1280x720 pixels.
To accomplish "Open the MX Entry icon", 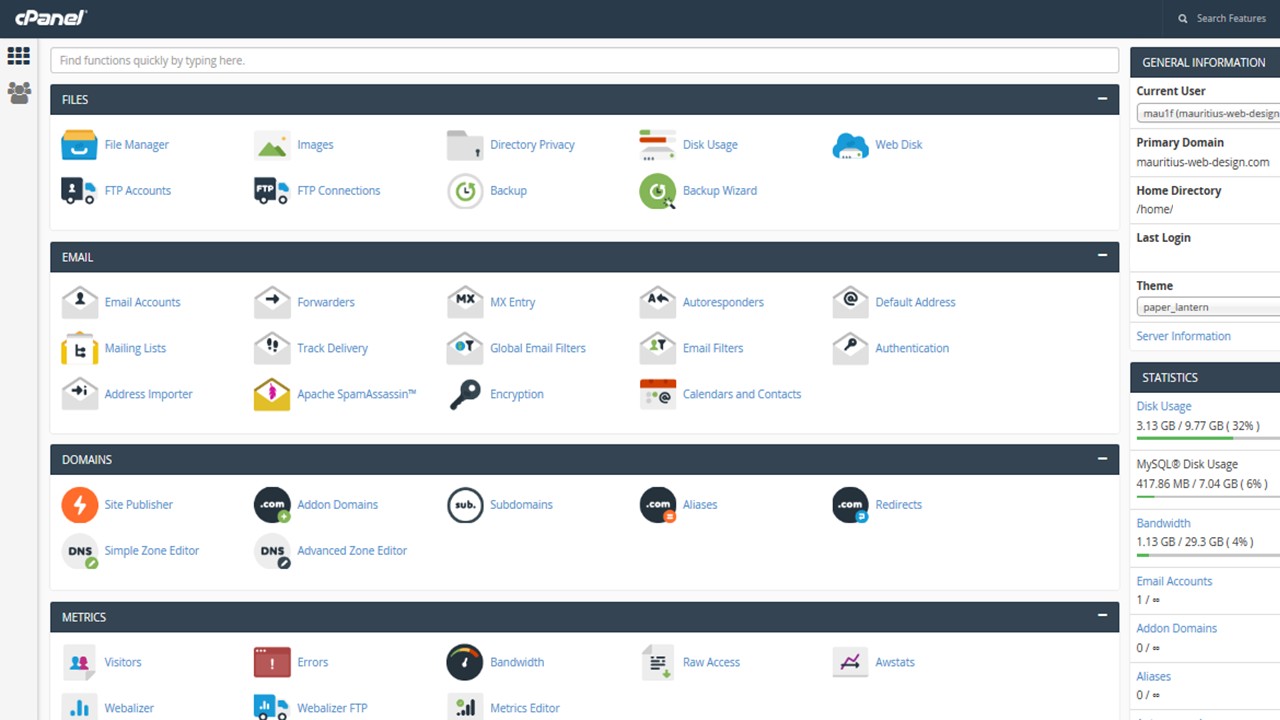I will tap(465, 302).
